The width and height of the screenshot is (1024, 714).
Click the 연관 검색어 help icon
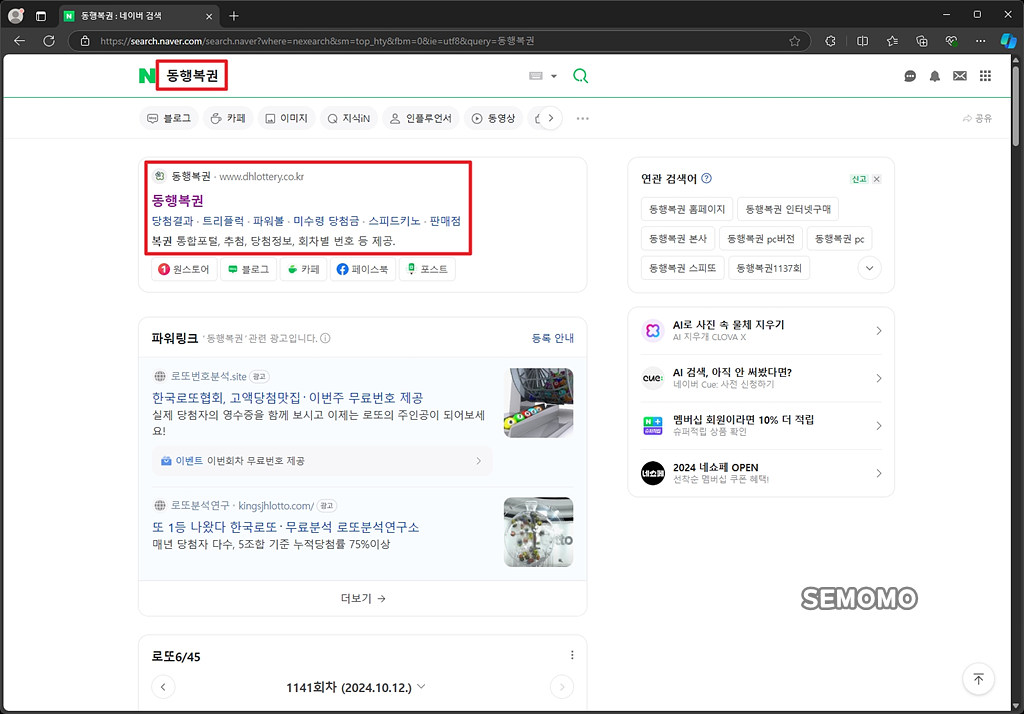(706, 178)
